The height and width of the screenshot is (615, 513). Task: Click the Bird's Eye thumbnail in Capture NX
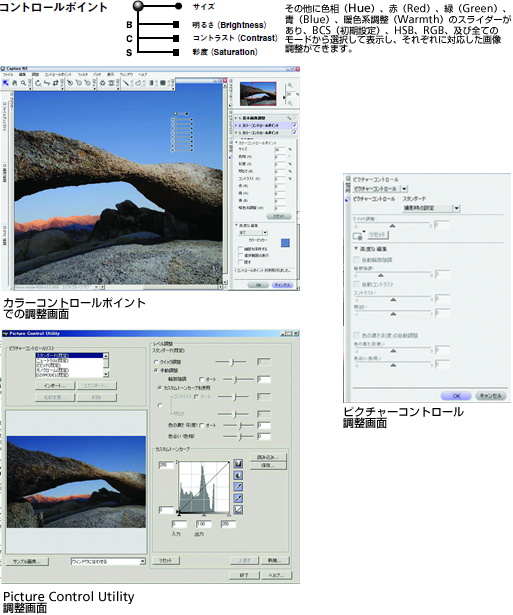[258, 94]
